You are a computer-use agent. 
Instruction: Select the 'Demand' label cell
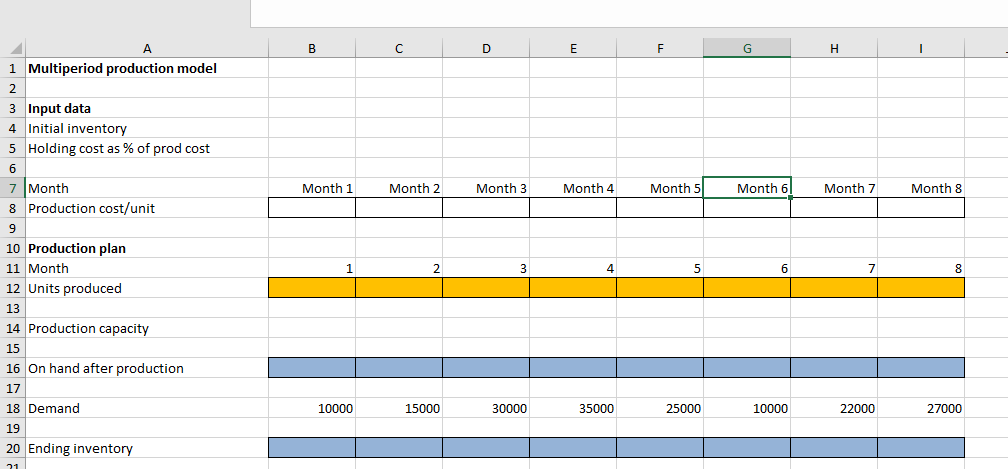147,408
